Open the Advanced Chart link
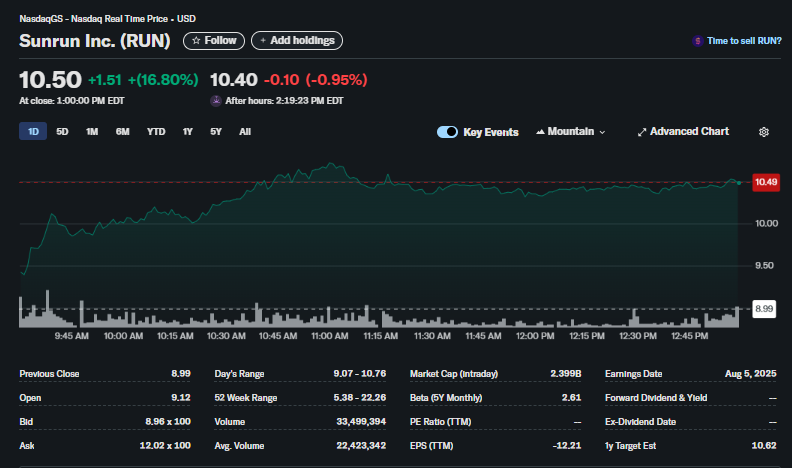 (x=683, y=131)
